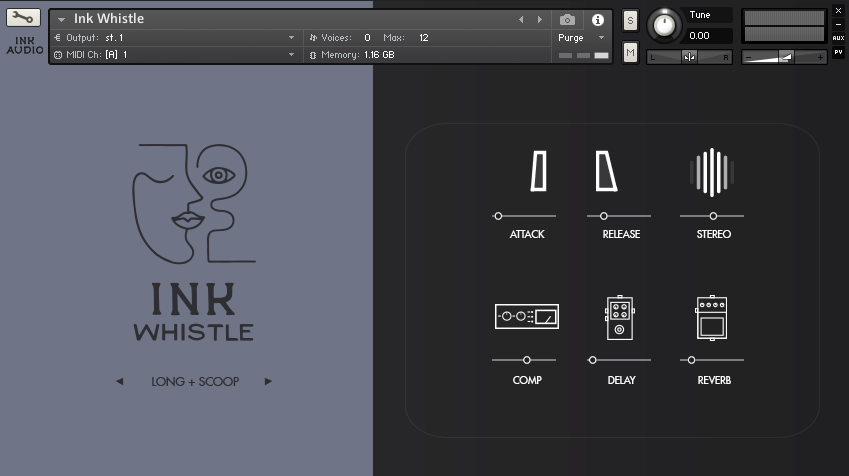This screenshot has width=849, height=476.
Task: Switch to next articulation after Long + Scoop
Action: point(268,381)
